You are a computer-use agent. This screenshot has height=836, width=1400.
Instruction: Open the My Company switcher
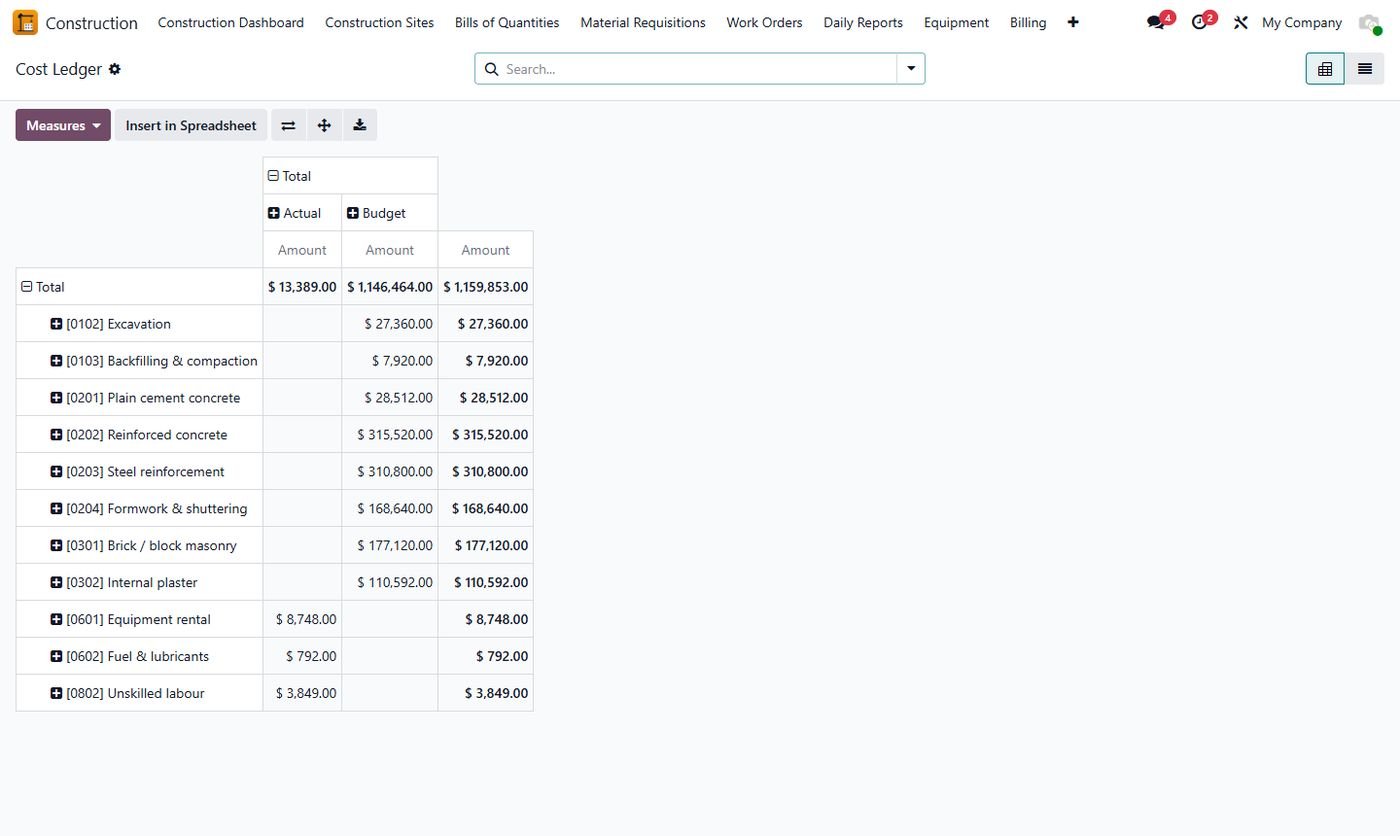[1302, 22]
